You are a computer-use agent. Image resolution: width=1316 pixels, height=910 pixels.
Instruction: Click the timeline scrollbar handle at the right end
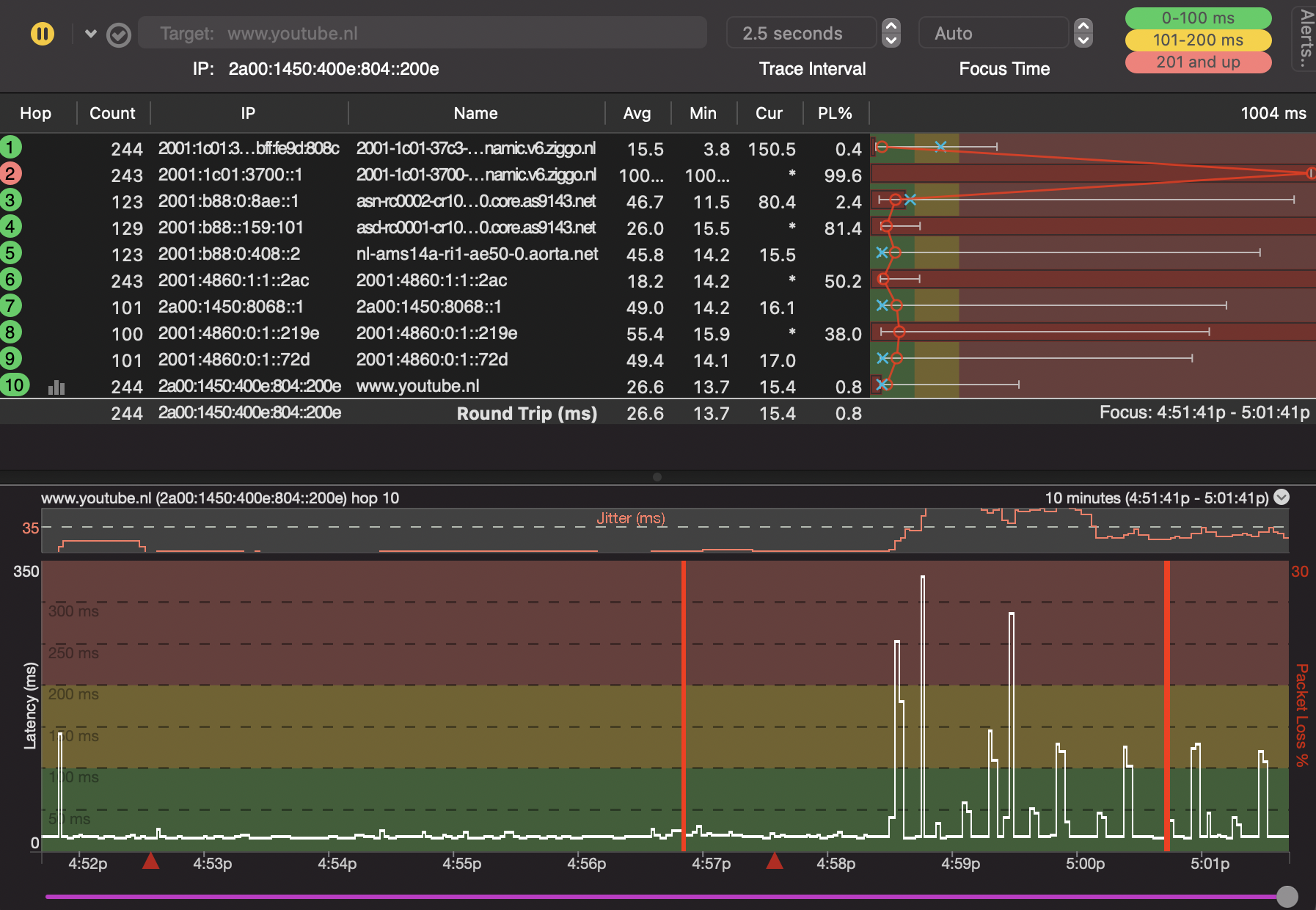(1287, 896)
